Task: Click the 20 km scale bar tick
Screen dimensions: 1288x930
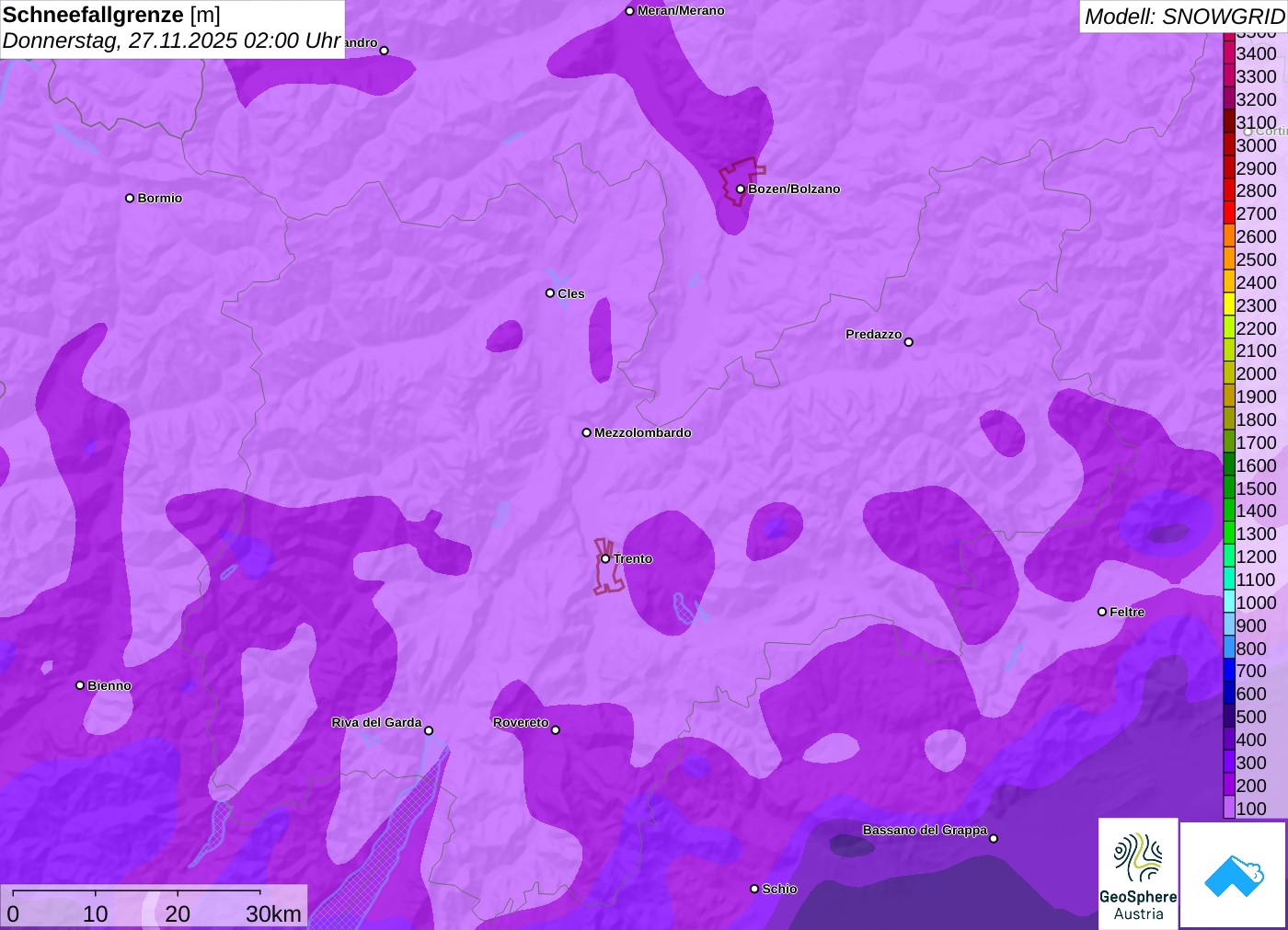Action: click(178, 892)
